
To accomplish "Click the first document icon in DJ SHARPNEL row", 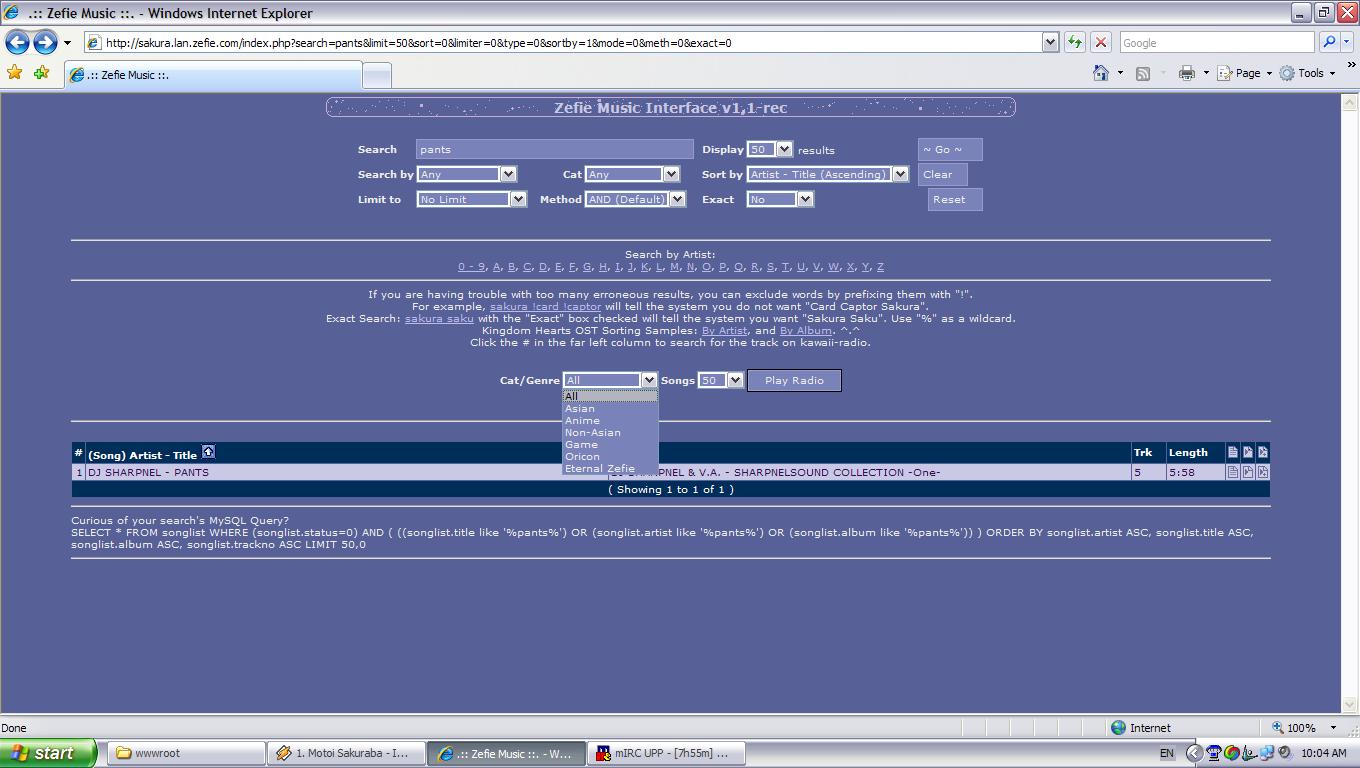I will tap(1232, 472).
